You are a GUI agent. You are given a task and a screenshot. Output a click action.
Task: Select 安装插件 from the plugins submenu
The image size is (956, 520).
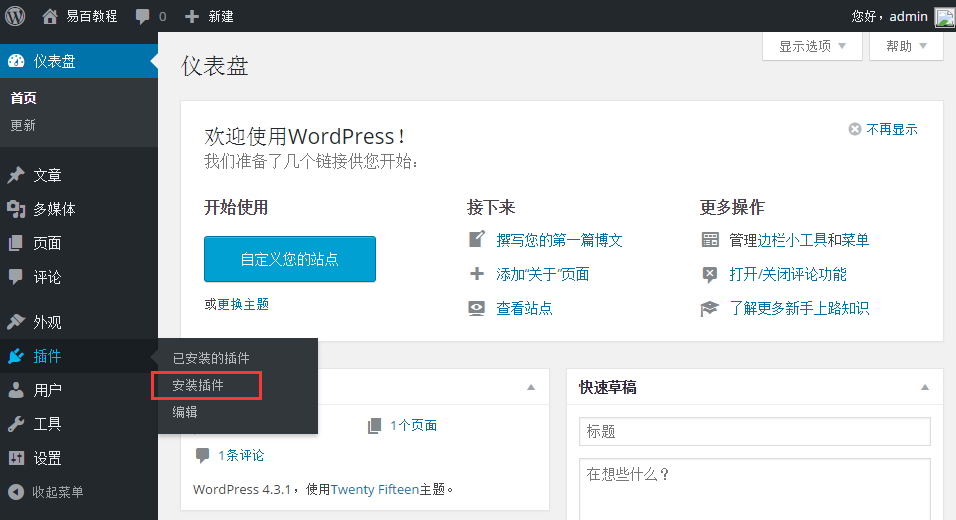coord(198,385)
